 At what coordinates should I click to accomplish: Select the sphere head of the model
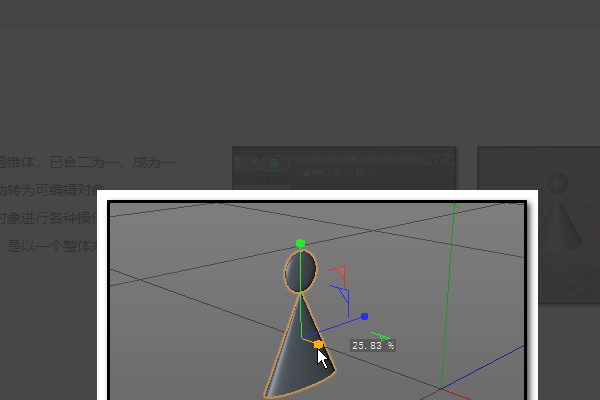tap(300, 271)
